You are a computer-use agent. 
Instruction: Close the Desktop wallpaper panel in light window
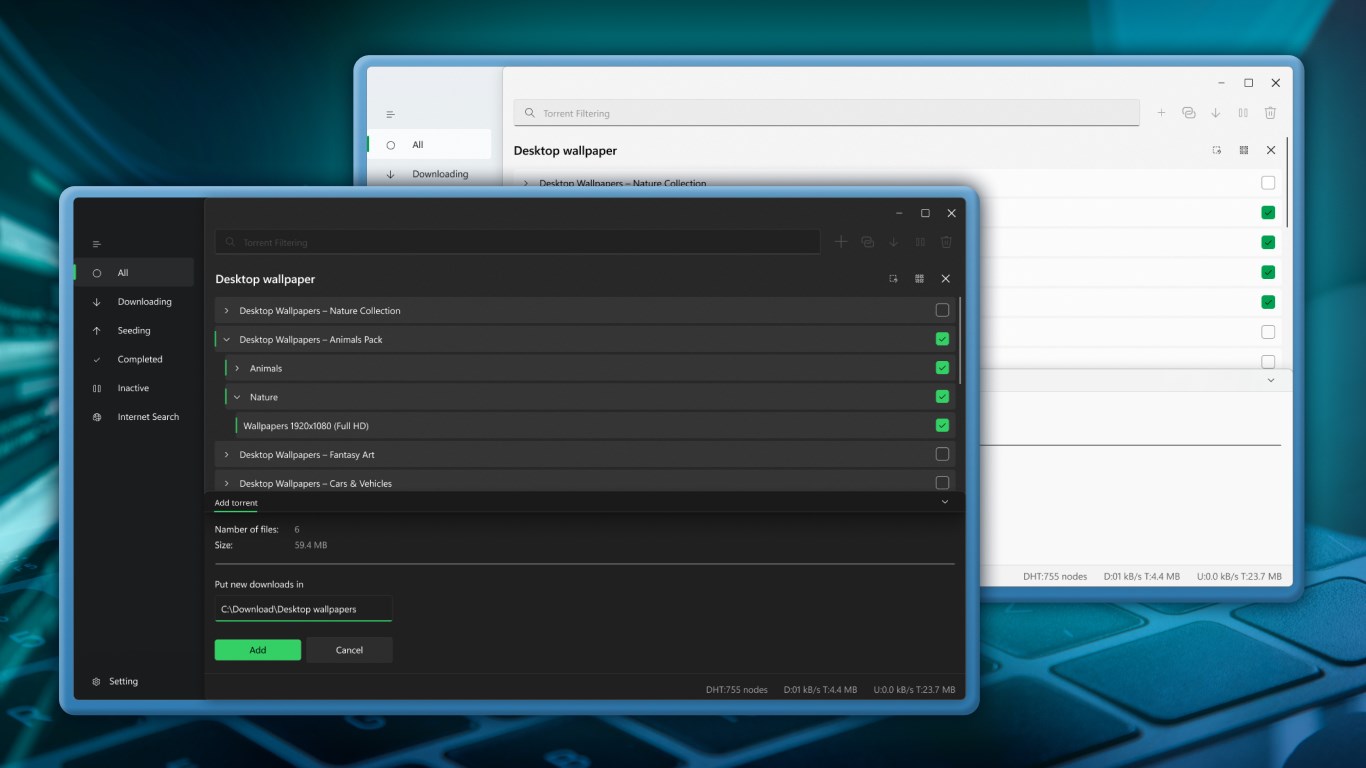coord(1271,150)
